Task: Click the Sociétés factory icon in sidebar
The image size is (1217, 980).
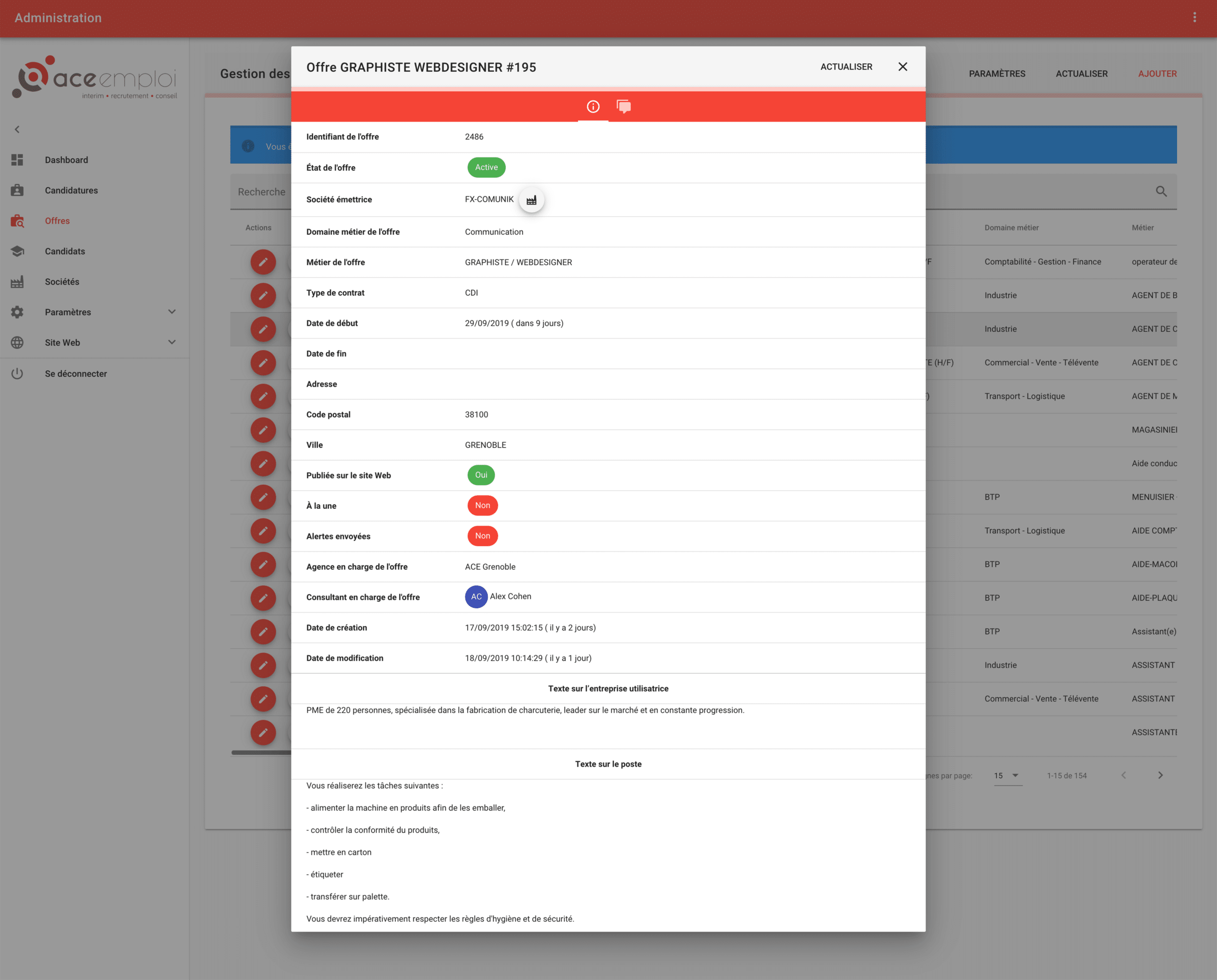Action: [18, 282]
